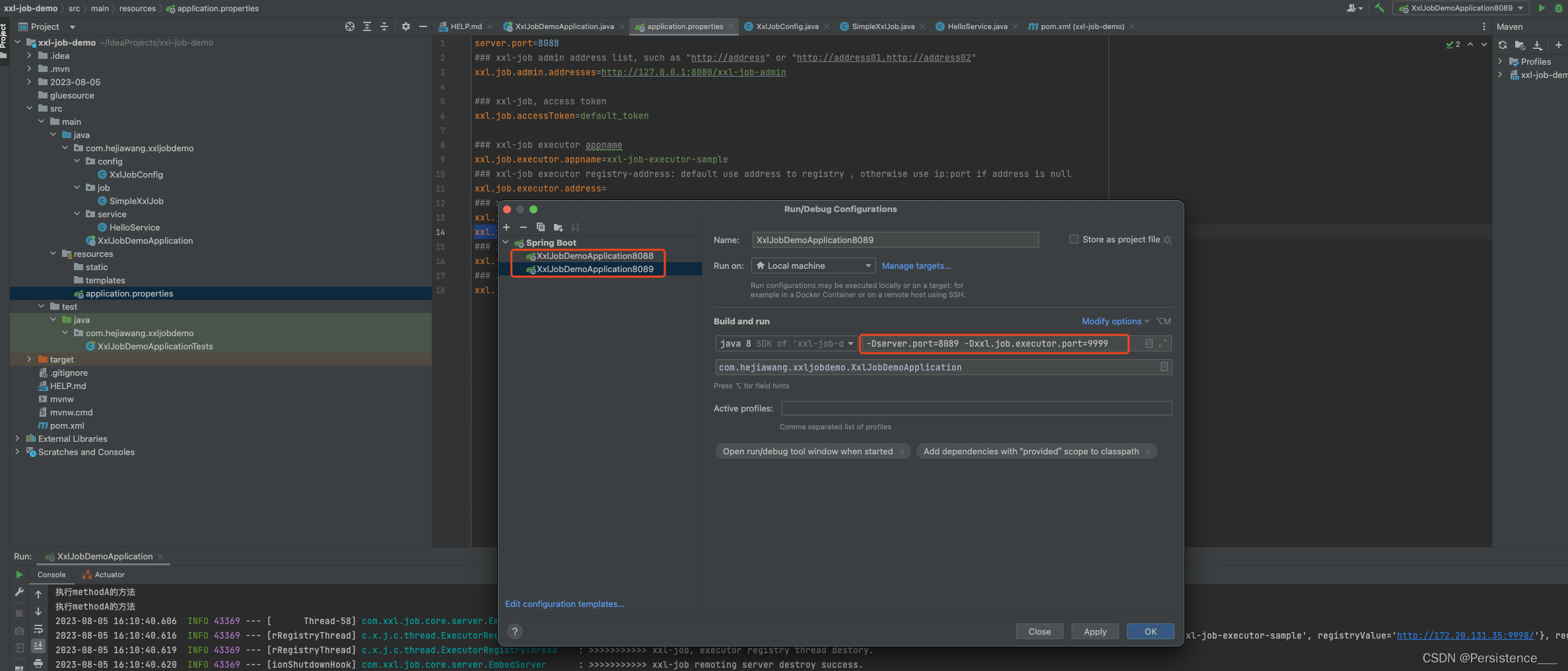Image resolution: width=1568 pixels, height=671 pixels.
Task: Switch to XxlJobDemoApplication.java editor tab
Action: click(564, 26)
